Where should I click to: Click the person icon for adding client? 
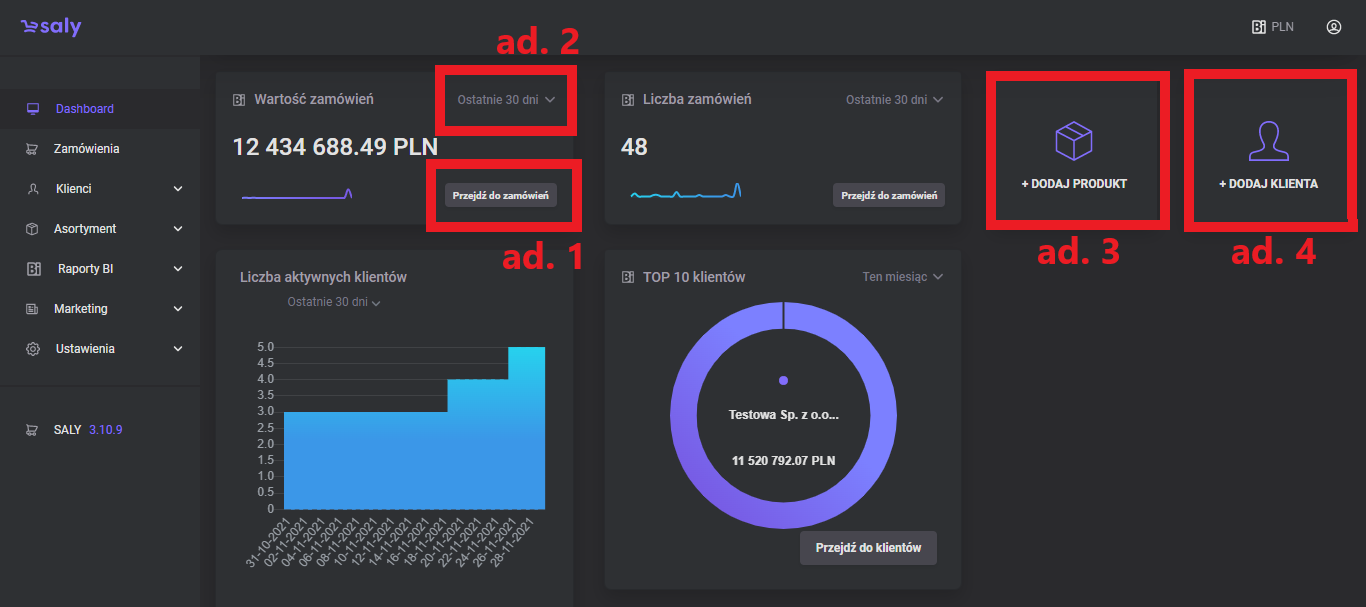pos(1267,142)
